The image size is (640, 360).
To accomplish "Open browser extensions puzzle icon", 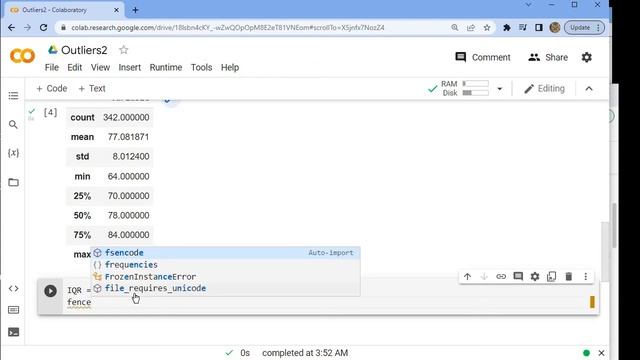I will coord(507,28).
